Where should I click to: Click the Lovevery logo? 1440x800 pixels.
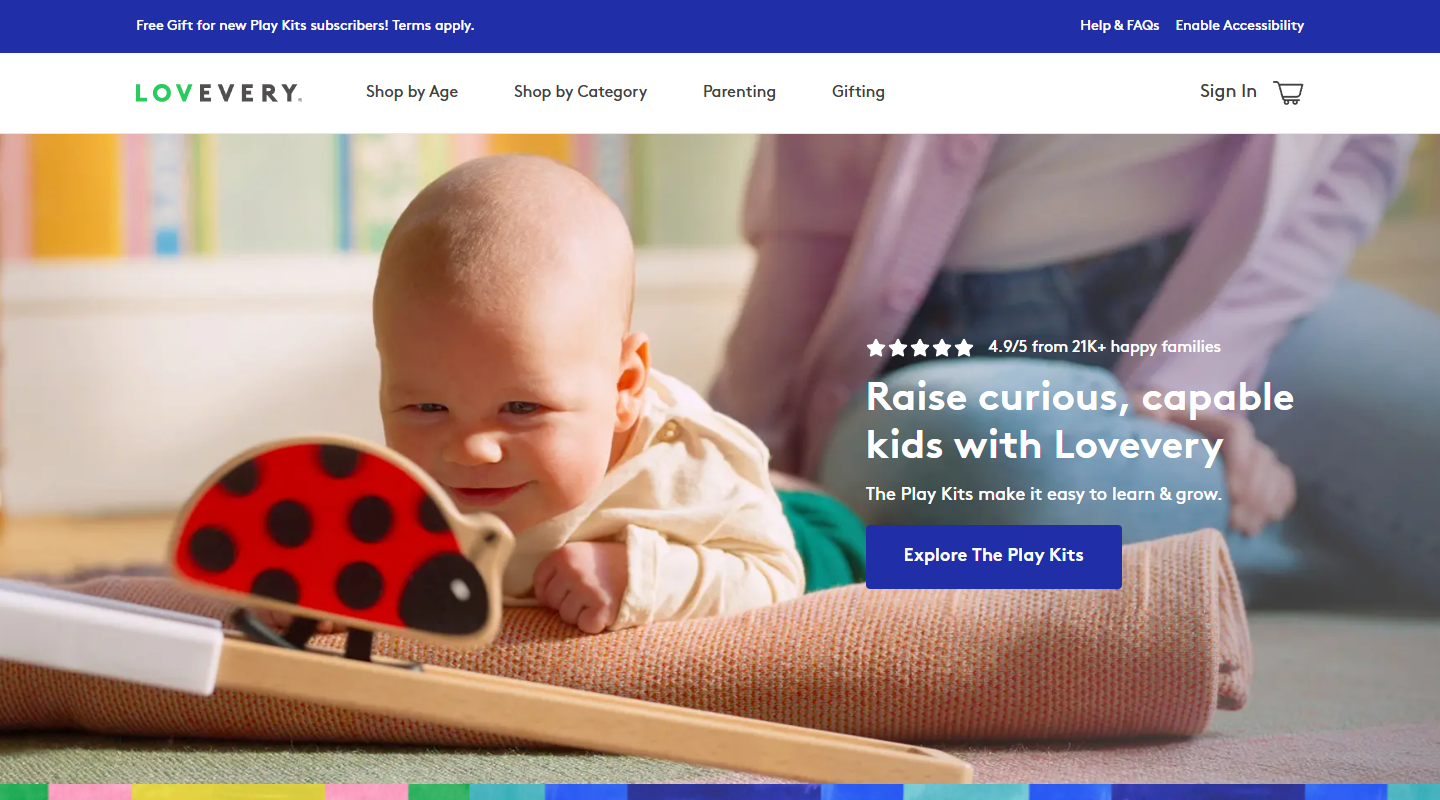click(219, 93)
